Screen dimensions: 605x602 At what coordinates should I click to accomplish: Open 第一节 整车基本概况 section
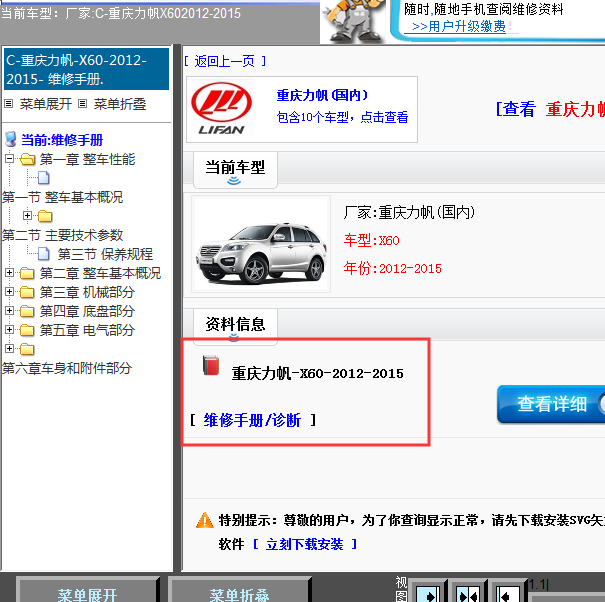click(x=62, y=197)
